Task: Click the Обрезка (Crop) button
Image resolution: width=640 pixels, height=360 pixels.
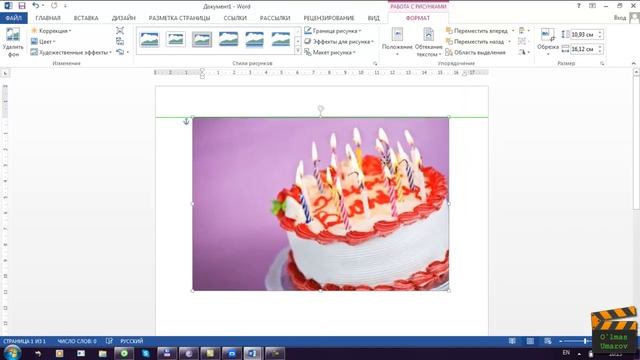Action: point(548,42)
